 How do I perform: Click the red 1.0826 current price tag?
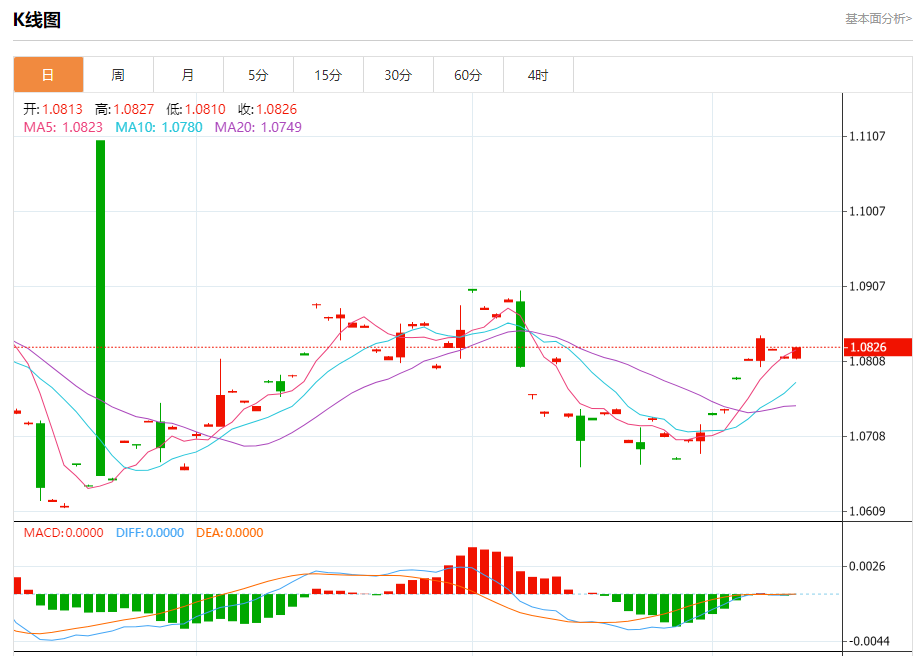pos(879,347)
